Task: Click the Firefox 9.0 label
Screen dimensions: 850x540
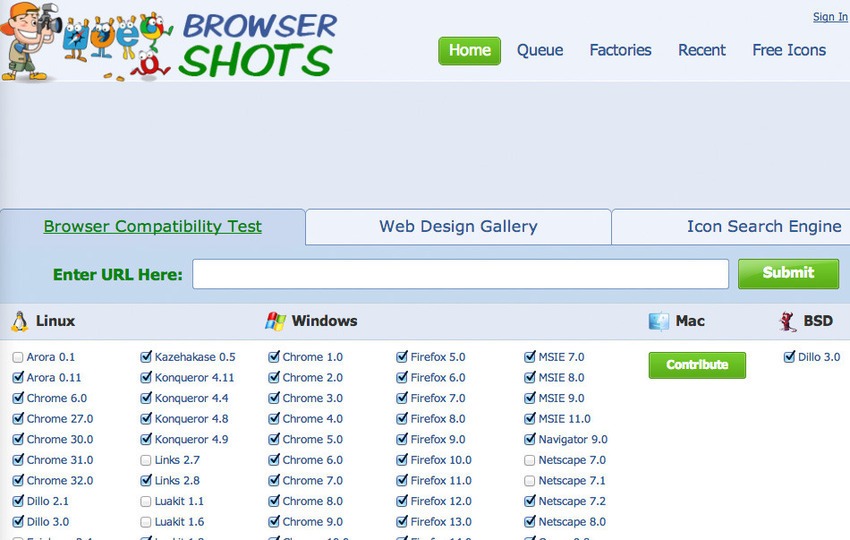Action: point(438,440)
